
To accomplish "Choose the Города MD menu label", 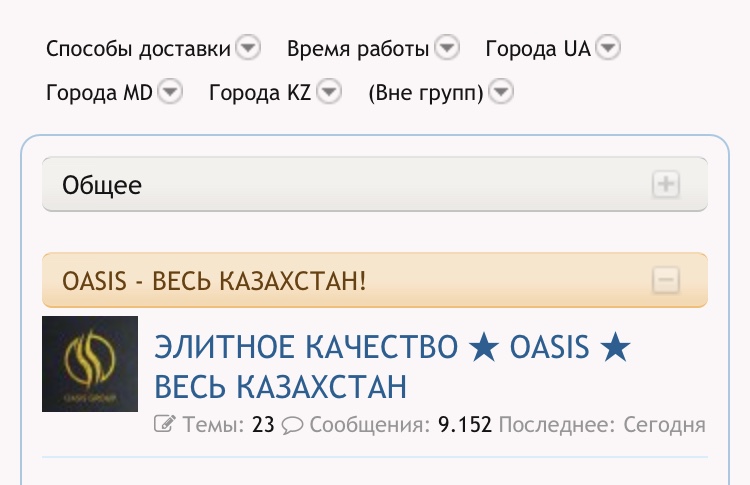I will point(99,93).
